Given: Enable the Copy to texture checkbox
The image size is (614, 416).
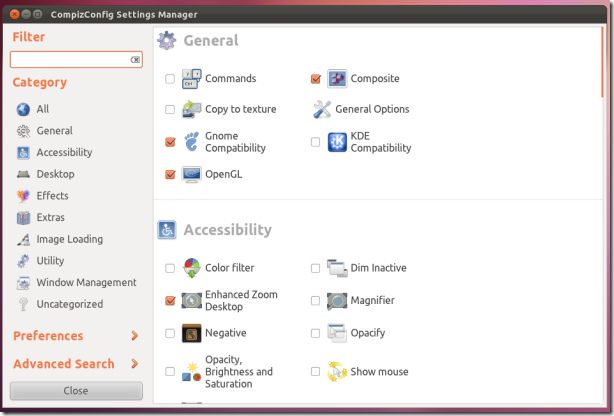Looking at the screenshot, I should tap(170, 109).
